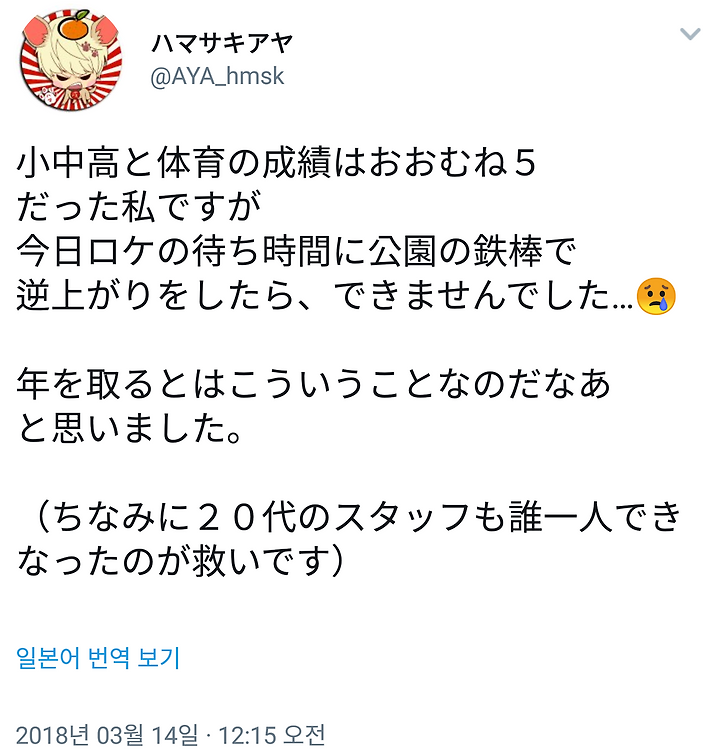
Task: Open ハマサキアヤ's profile avatar picture
Action: coord(71,59)
